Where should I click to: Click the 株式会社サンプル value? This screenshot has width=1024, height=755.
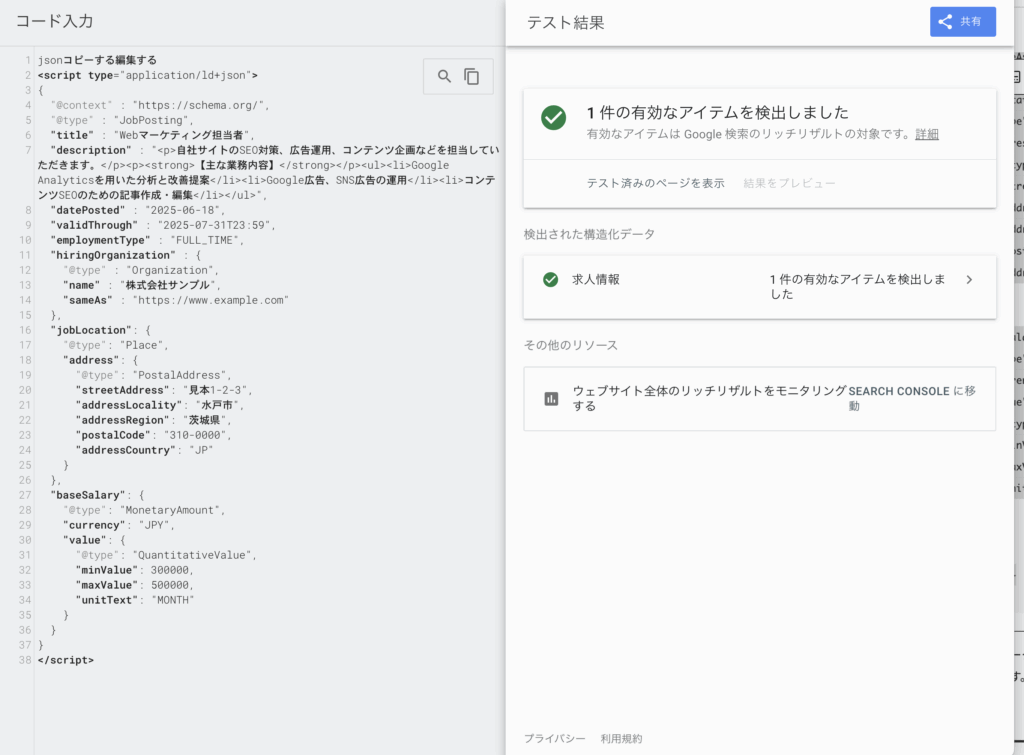167,285
